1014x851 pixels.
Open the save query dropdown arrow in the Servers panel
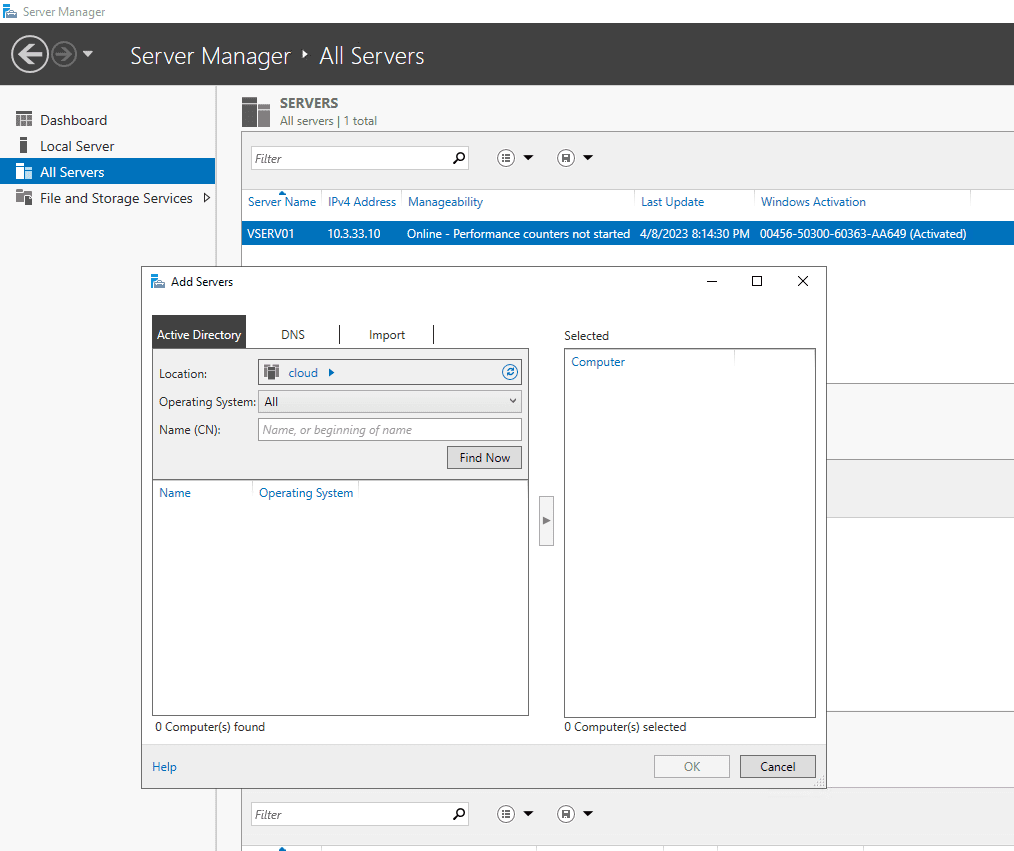click(x=588, y=158)
